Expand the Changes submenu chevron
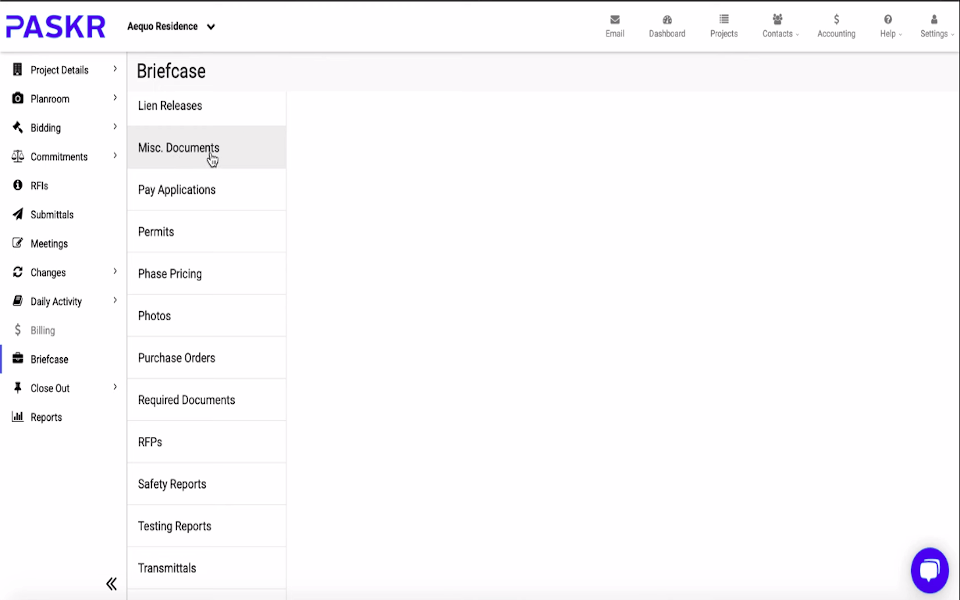 click(114, 271)
